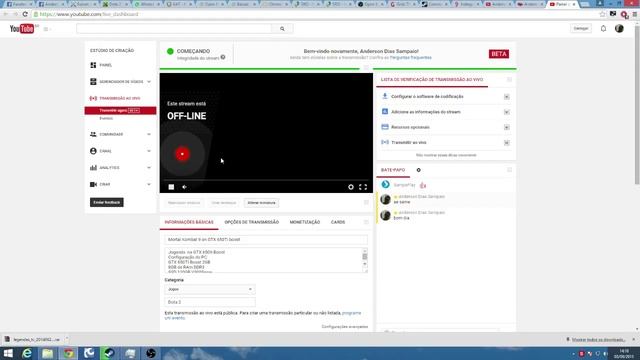Click the stream health help icon
This screenshot has width=640, height=360.
[x=223, y=57]
